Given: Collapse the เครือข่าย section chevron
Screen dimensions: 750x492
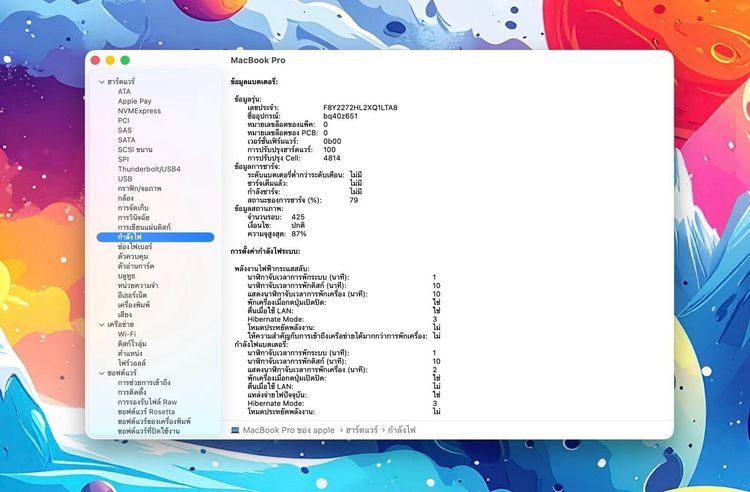Looking at the screenshot, I should (x=101, y=325).
